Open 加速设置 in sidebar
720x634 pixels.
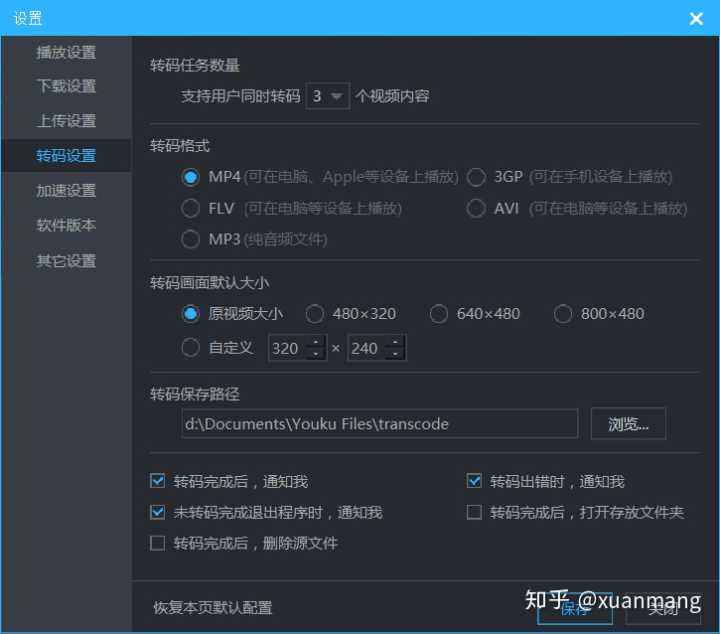click(66, 190)
